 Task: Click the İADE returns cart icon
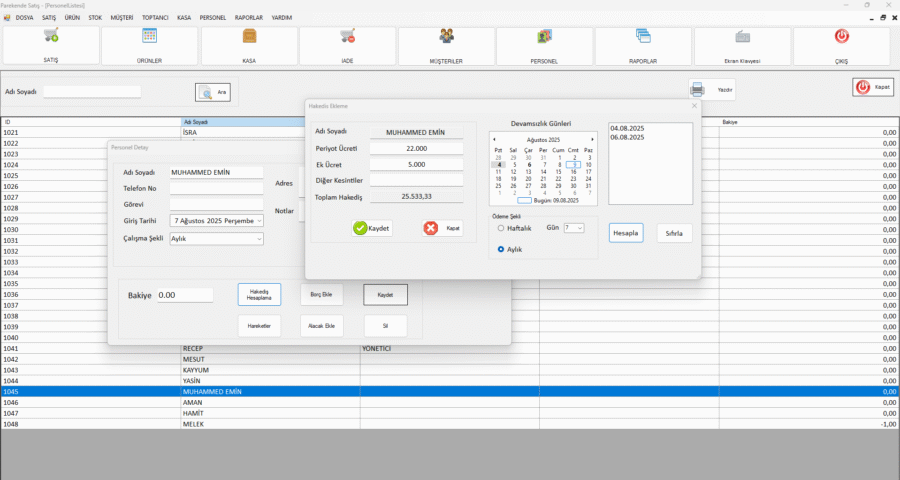tap(347, 37)
